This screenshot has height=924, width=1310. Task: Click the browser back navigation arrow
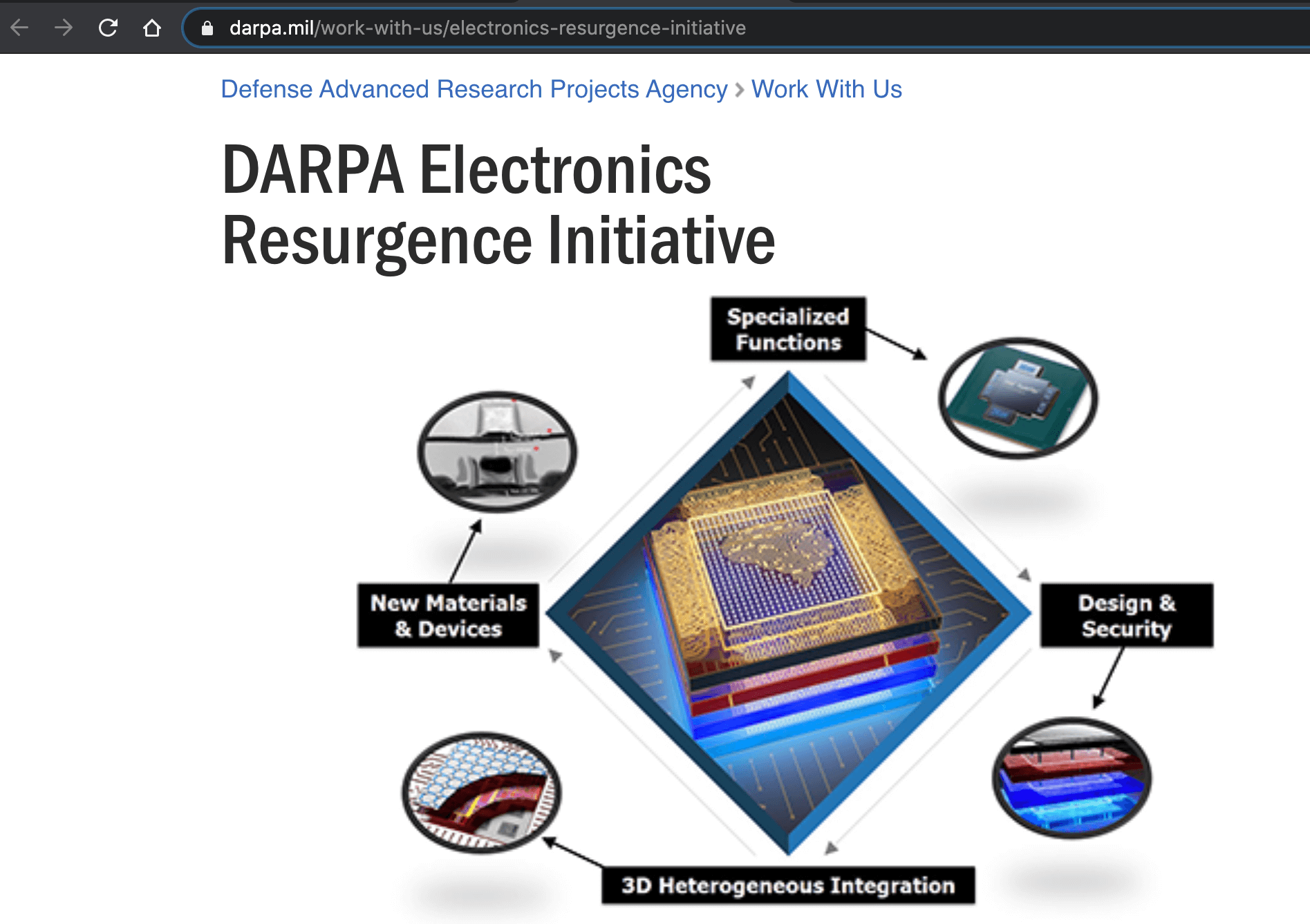[19, 28]
